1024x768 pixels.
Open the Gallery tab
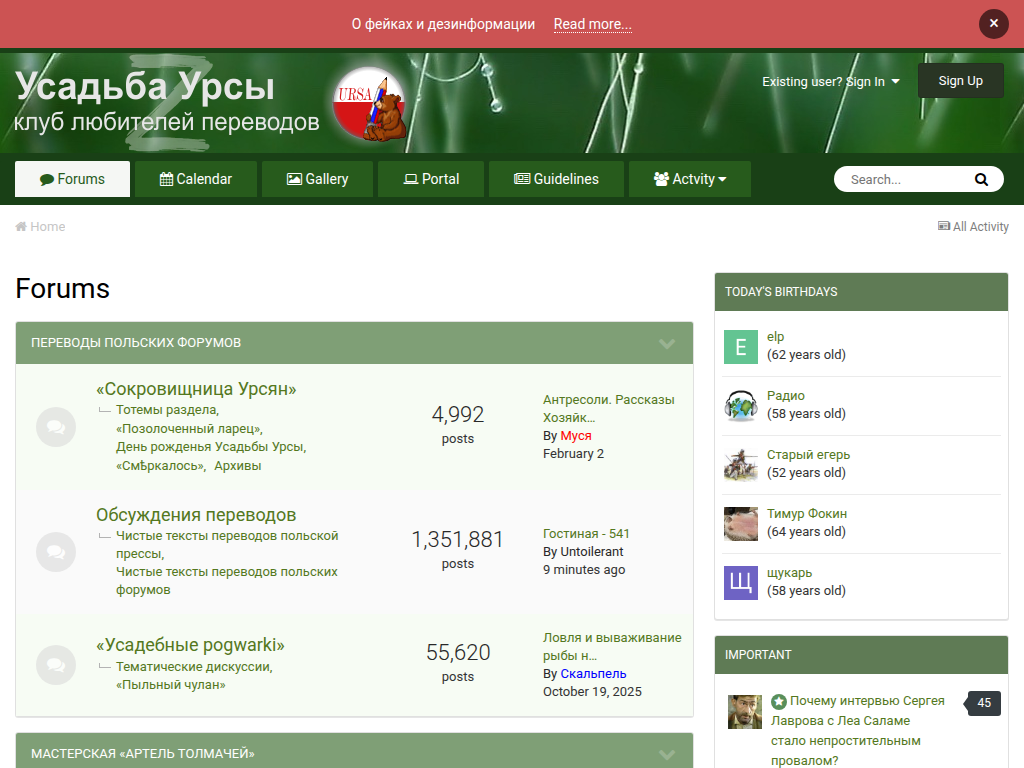click(317, 179)
